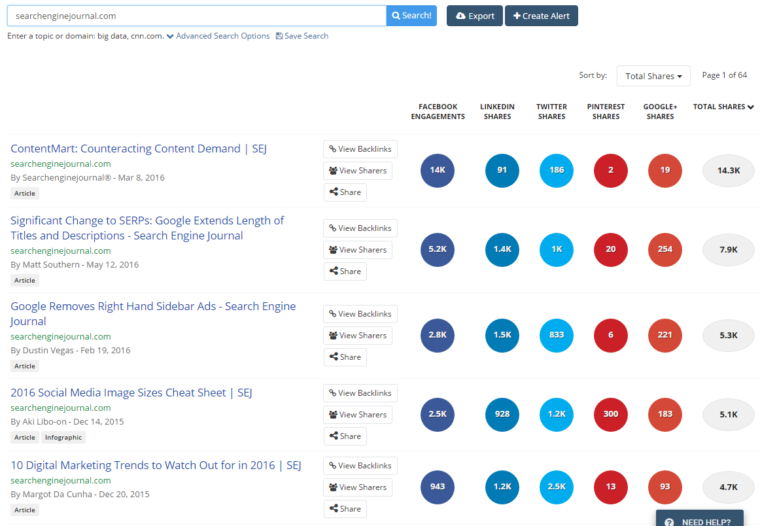View Sharers for Google Removes Sidebar Ads
This screenshot has height=526, width=760.
click(x=358, y=335)
